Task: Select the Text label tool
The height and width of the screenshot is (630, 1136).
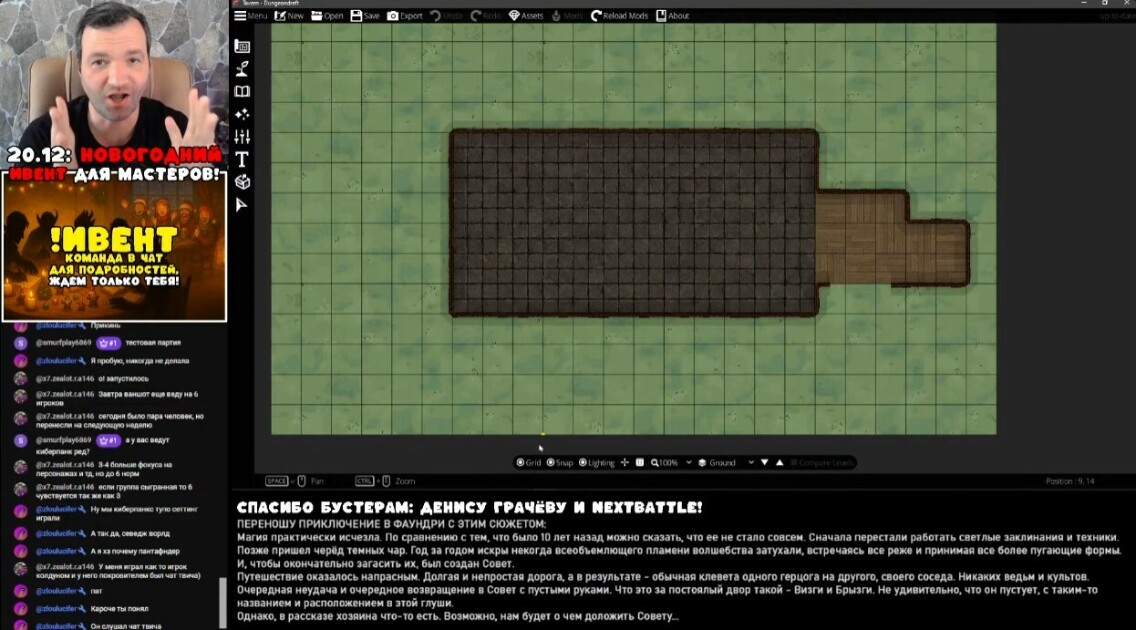Action: coord(243,159)
